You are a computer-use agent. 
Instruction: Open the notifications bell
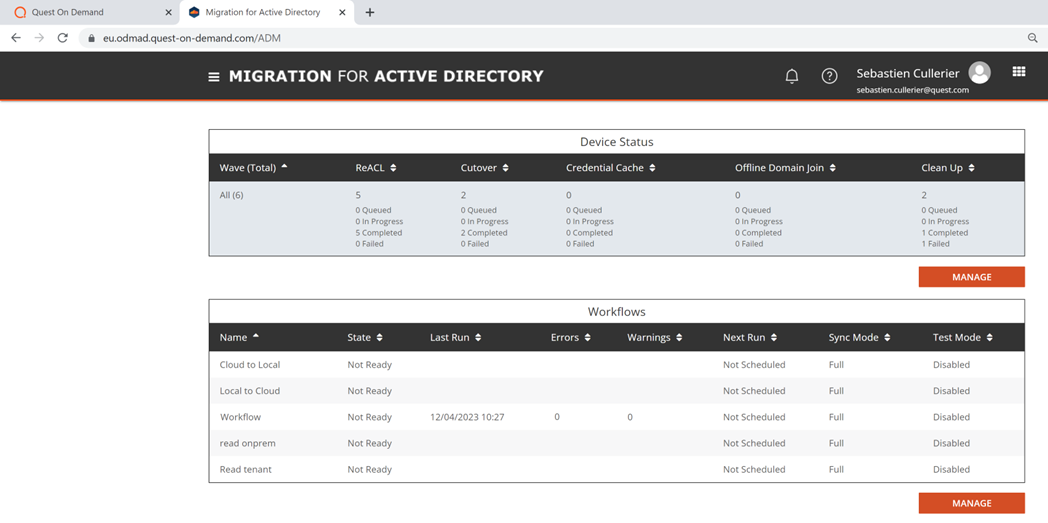point(791,76)
